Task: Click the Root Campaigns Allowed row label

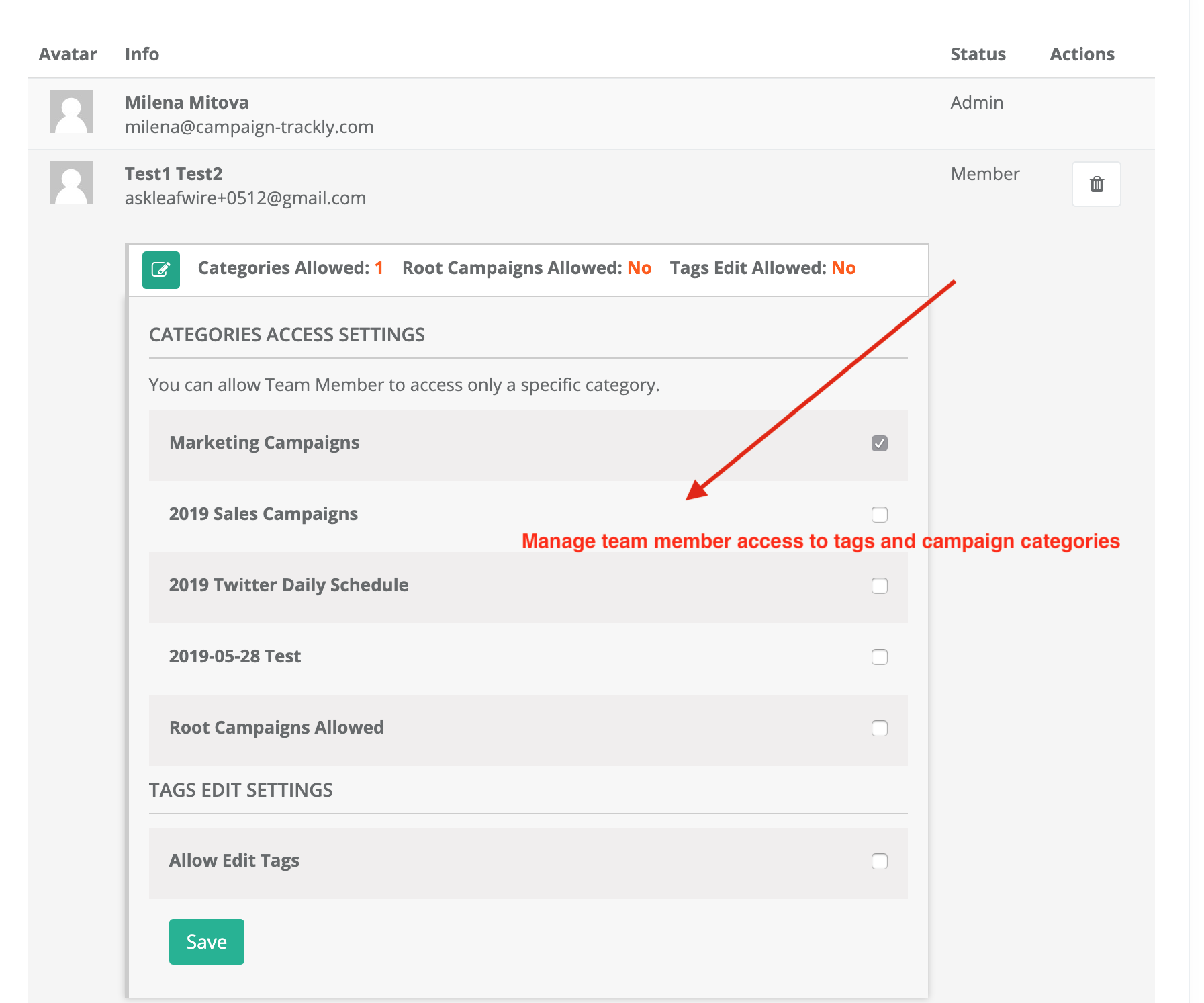Action: [276, 728]
